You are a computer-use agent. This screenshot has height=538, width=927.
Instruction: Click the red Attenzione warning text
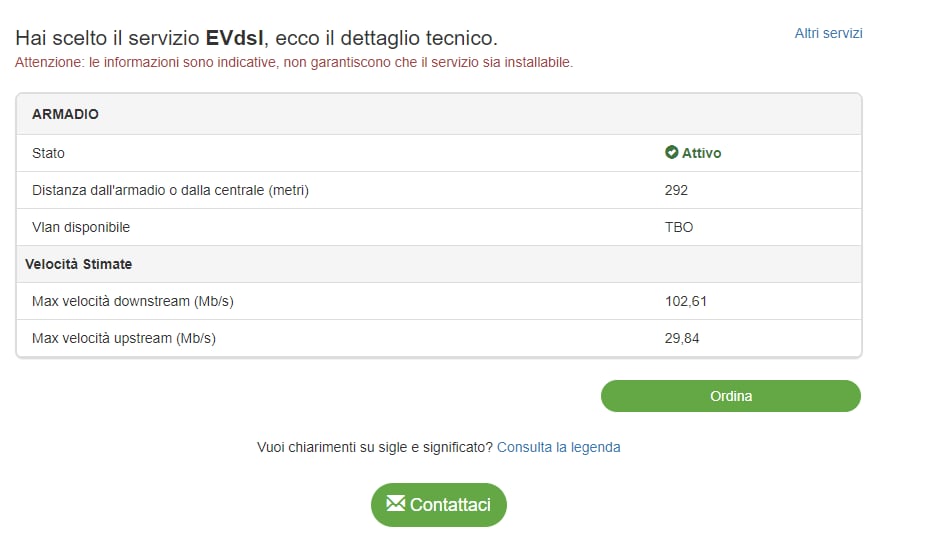point(294,62)
